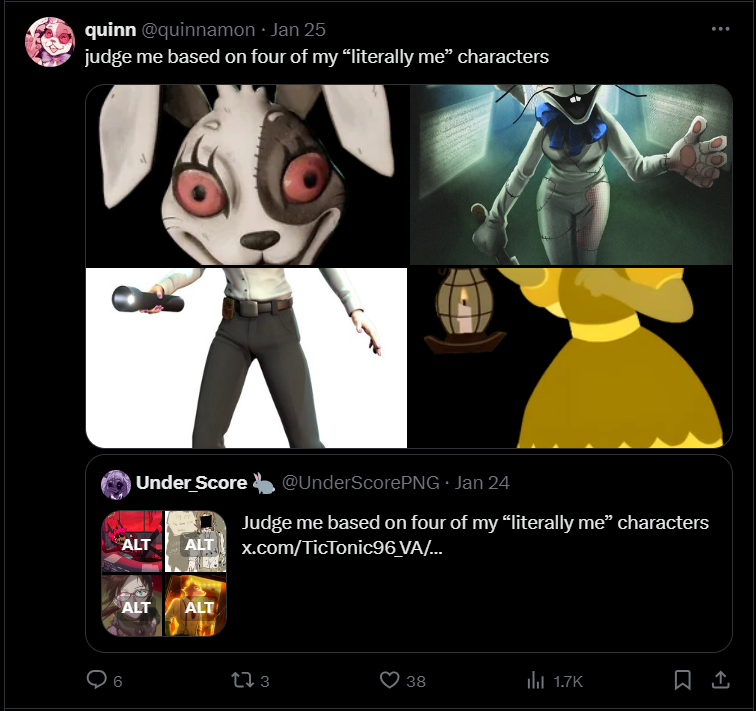Open quinn's display name link
The height and width of the screenshot is (711, 756).
tap(110, 30)
